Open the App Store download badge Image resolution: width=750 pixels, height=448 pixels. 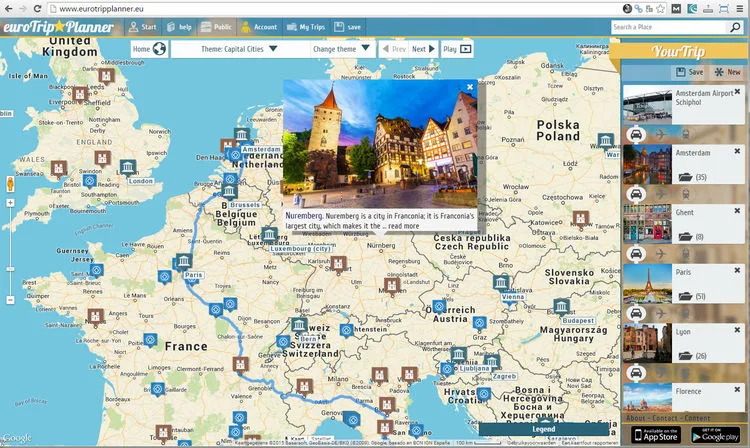pyautogui.click(x=656, y=435)
